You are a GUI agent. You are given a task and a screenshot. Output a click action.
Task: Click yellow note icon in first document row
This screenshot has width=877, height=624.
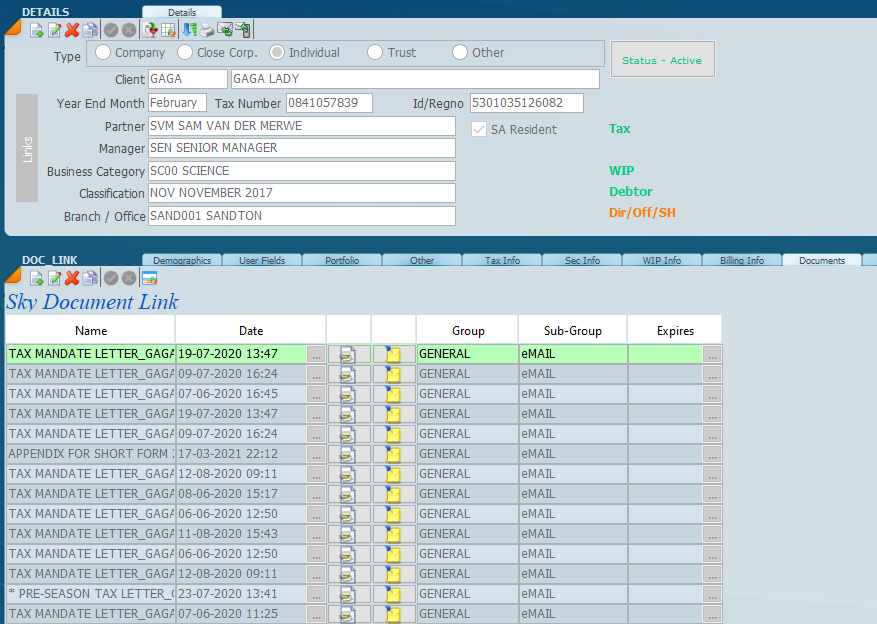[x=393, y=354]
